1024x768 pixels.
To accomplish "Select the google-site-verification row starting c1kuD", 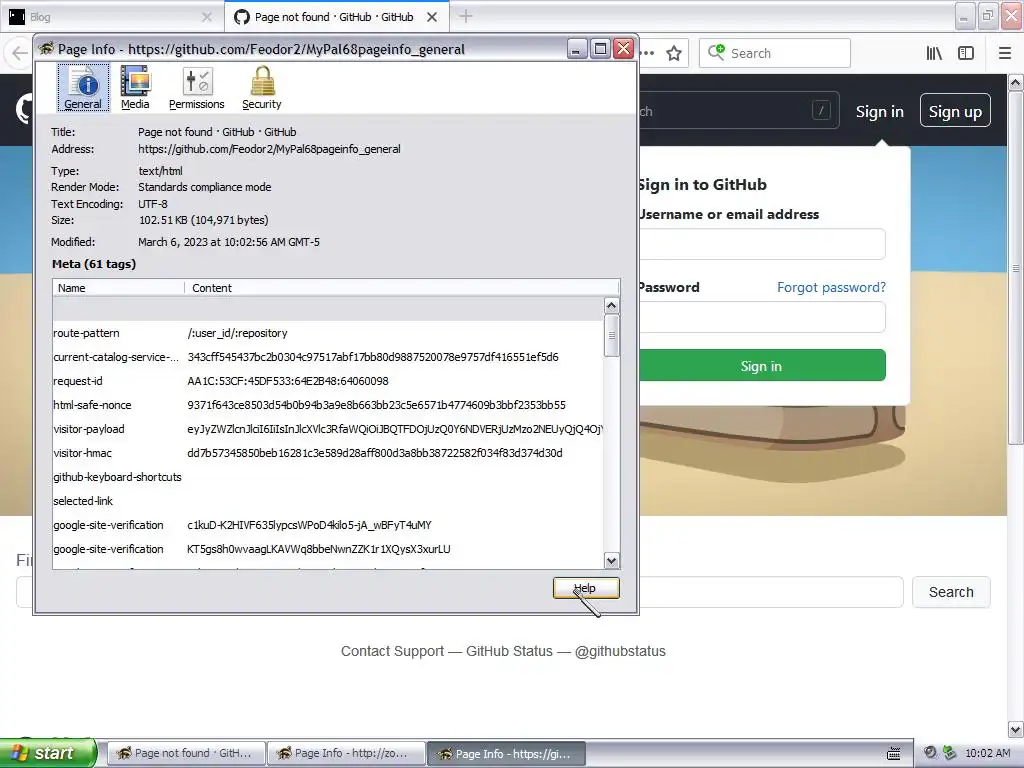I will (328, 525).
